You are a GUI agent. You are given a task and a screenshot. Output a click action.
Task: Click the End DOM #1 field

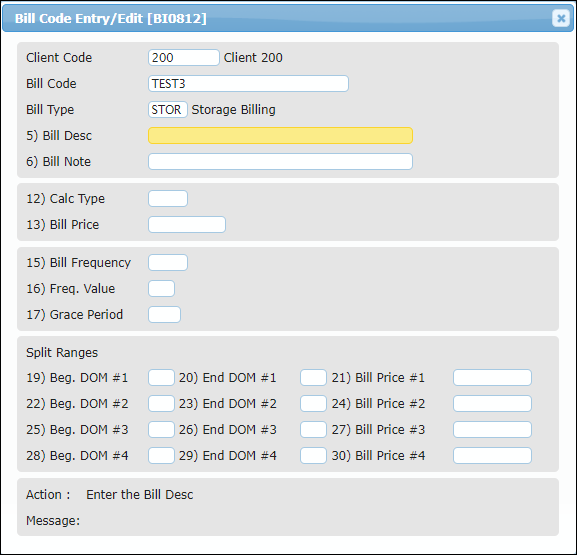coord(313,378)
